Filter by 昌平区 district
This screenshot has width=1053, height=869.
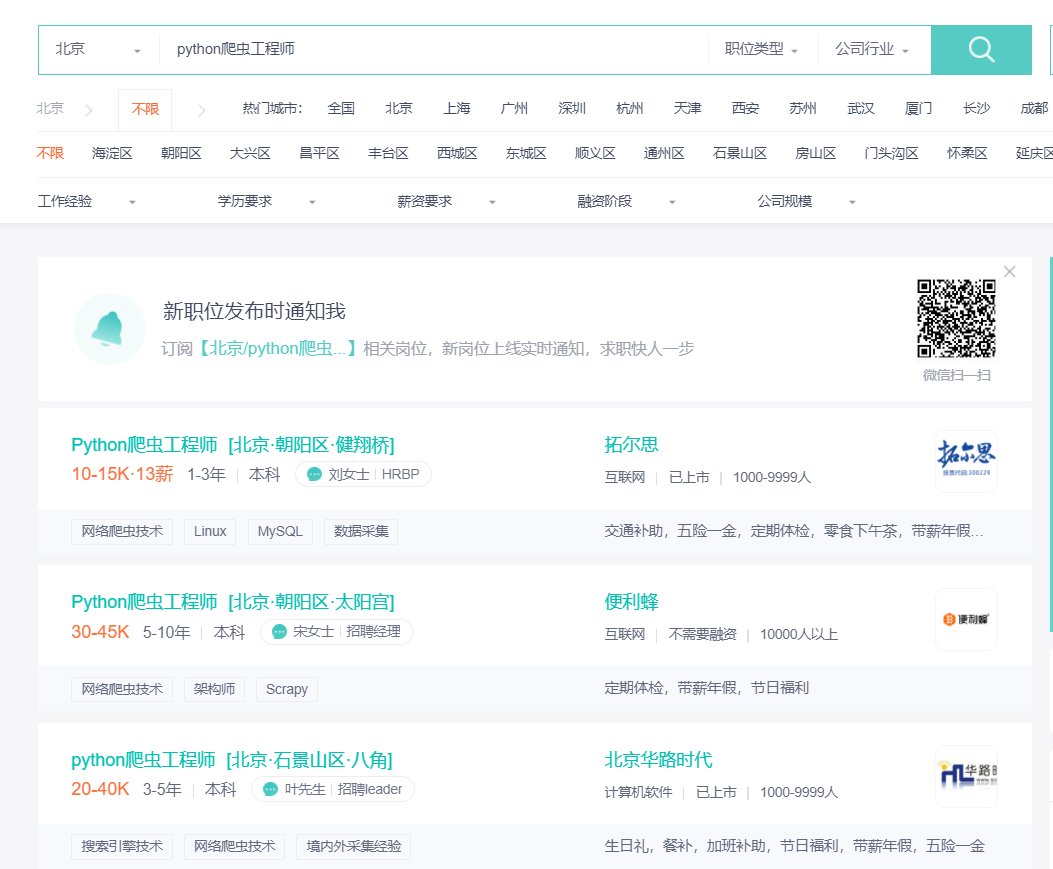pos(320,154)
